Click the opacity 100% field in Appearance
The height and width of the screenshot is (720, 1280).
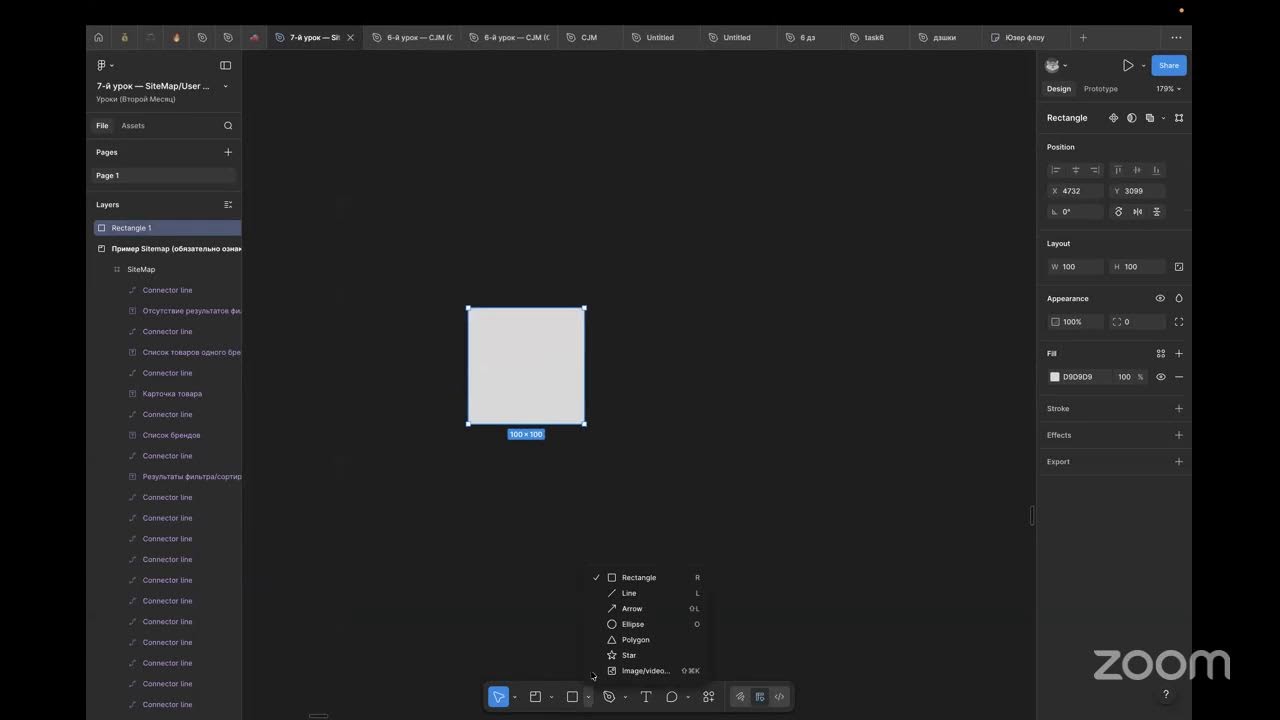1075,322
